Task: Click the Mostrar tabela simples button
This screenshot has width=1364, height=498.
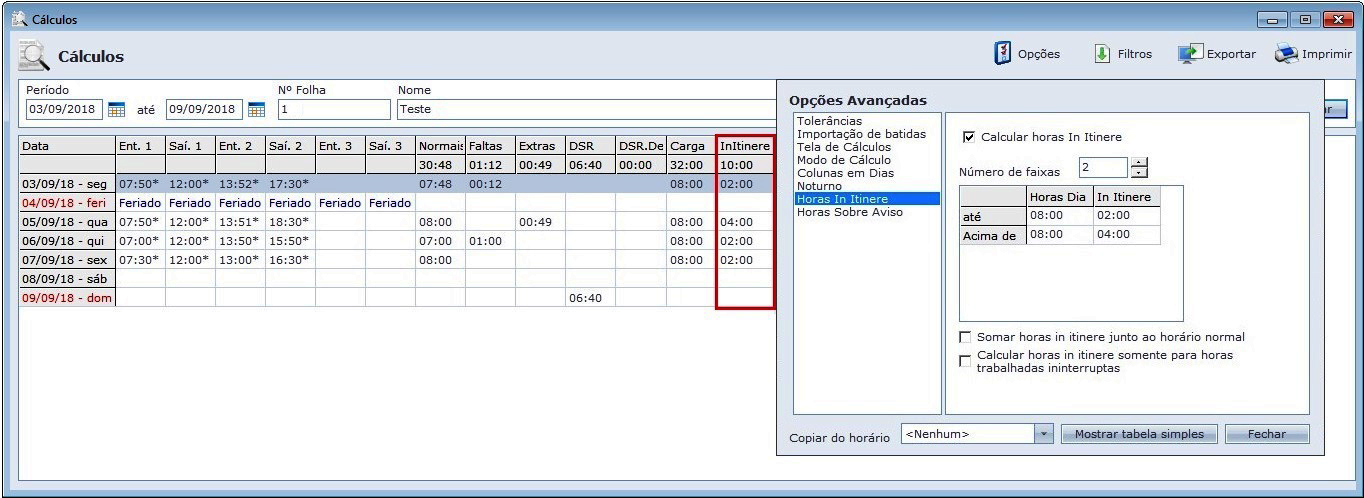Action: pos(1138,434)
